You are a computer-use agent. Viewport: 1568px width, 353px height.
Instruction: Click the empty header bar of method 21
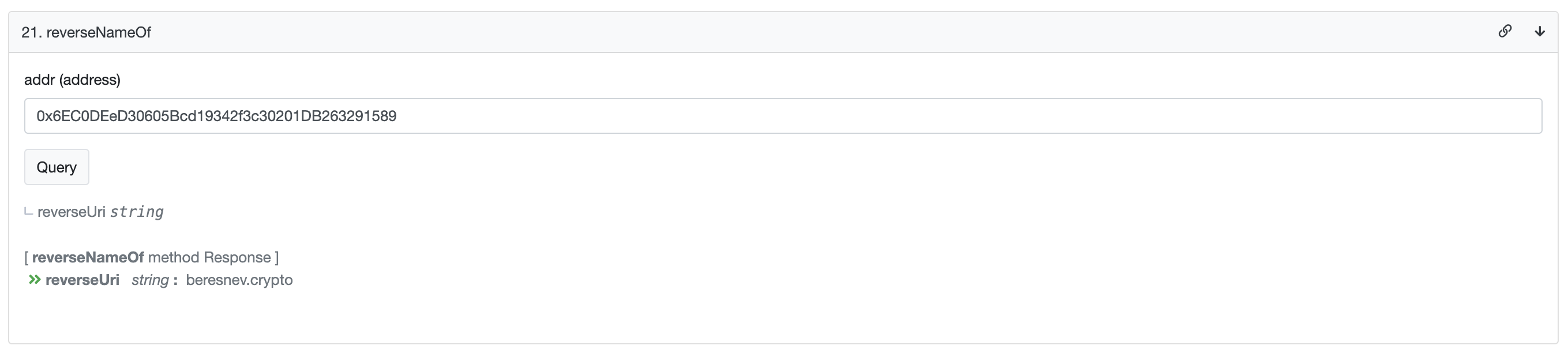pos(791,32)
